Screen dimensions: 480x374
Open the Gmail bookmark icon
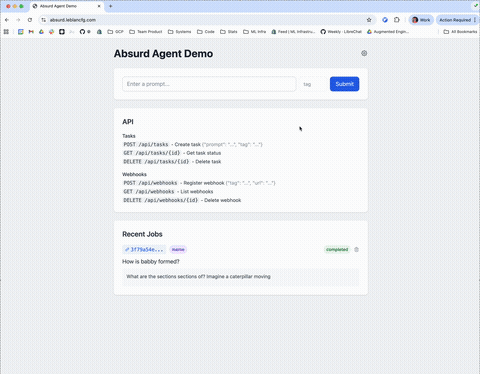click(31, 32)
